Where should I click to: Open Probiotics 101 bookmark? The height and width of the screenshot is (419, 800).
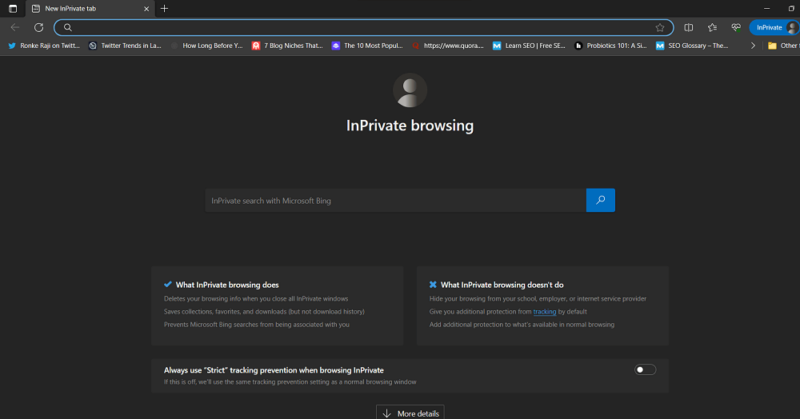pyautogui.click(x=611, y=45)
